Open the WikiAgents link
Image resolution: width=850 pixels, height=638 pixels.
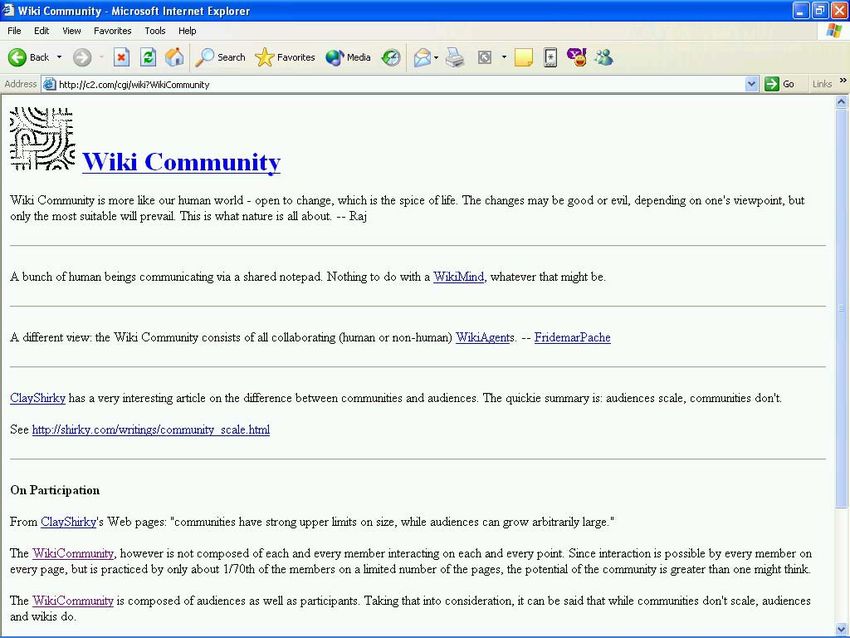point(485,337)
